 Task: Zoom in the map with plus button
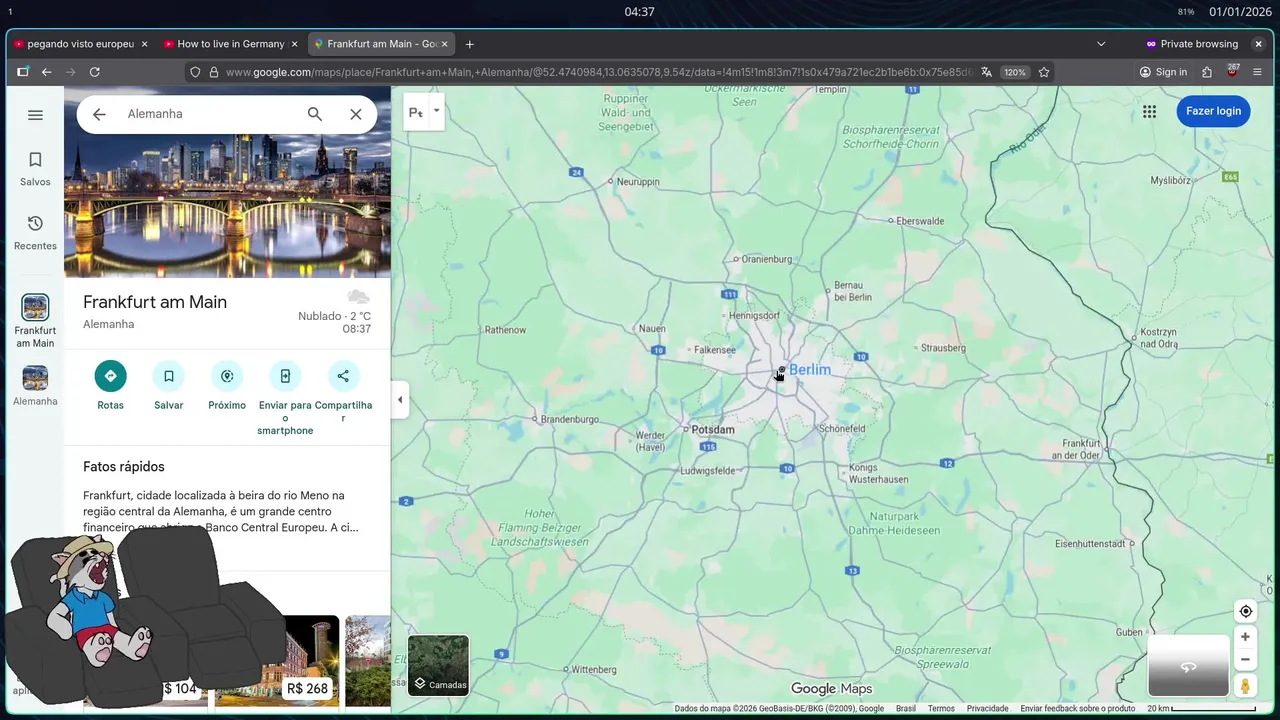[x=1245, y=637]
